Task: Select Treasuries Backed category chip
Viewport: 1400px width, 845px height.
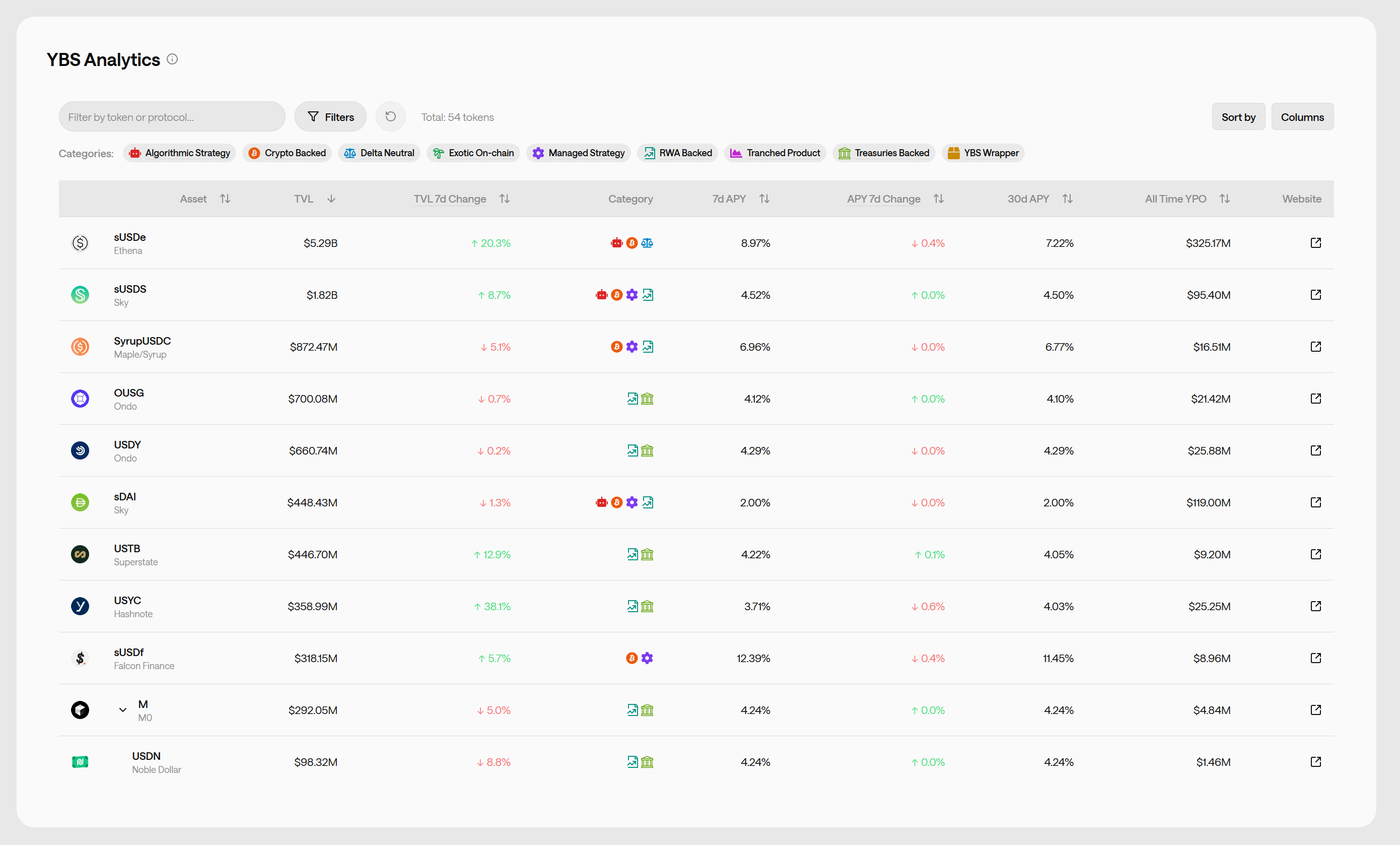Action: pyautogui.click(x=883, y=153)
